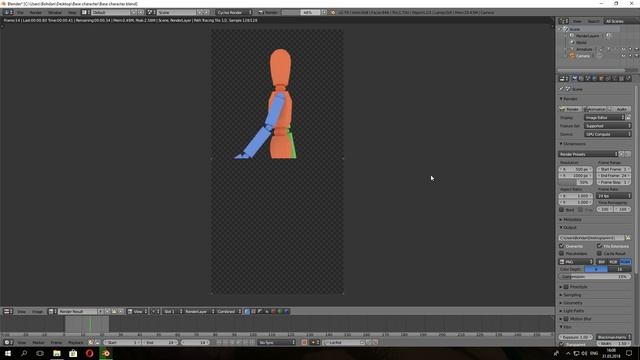Click the Render properties tab icon
This screenshot has width=640, height=360.
[x=575, y=78]
